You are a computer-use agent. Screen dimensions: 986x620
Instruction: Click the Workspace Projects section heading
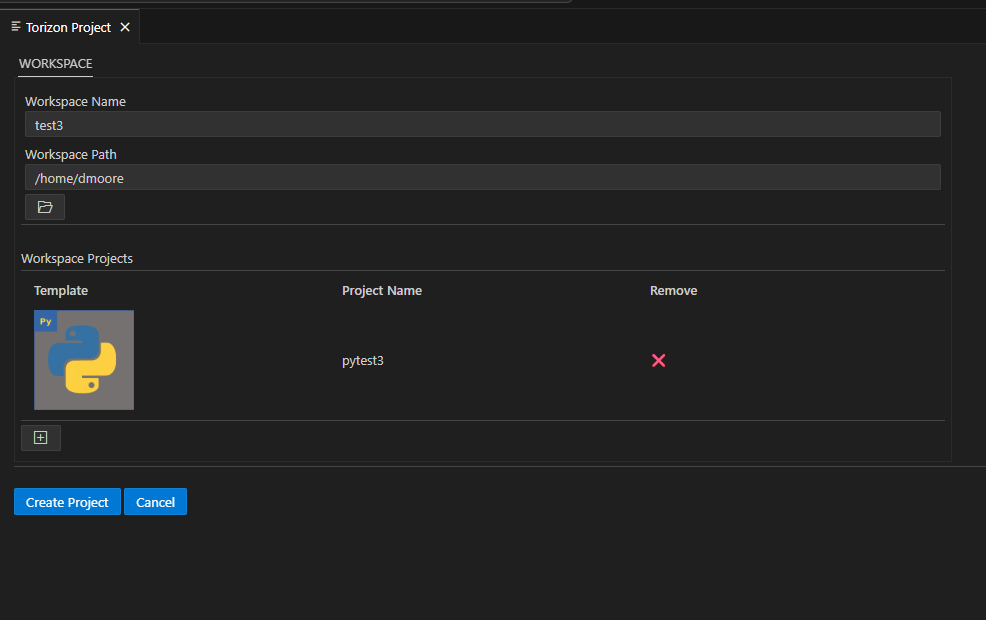(x=77, y=258)
